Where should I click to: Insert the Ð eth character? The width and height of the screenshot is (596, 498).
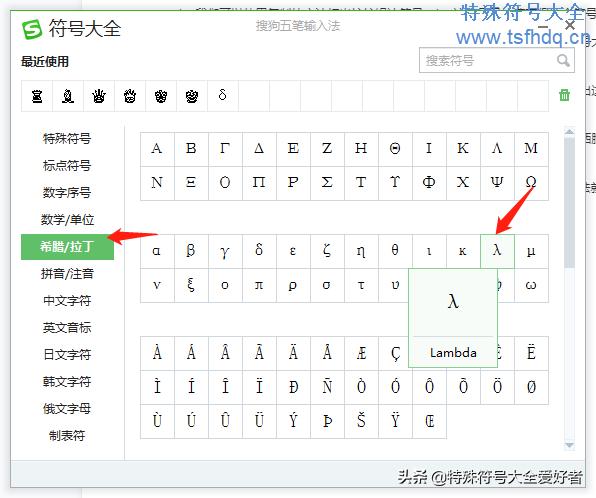point(293,387)
